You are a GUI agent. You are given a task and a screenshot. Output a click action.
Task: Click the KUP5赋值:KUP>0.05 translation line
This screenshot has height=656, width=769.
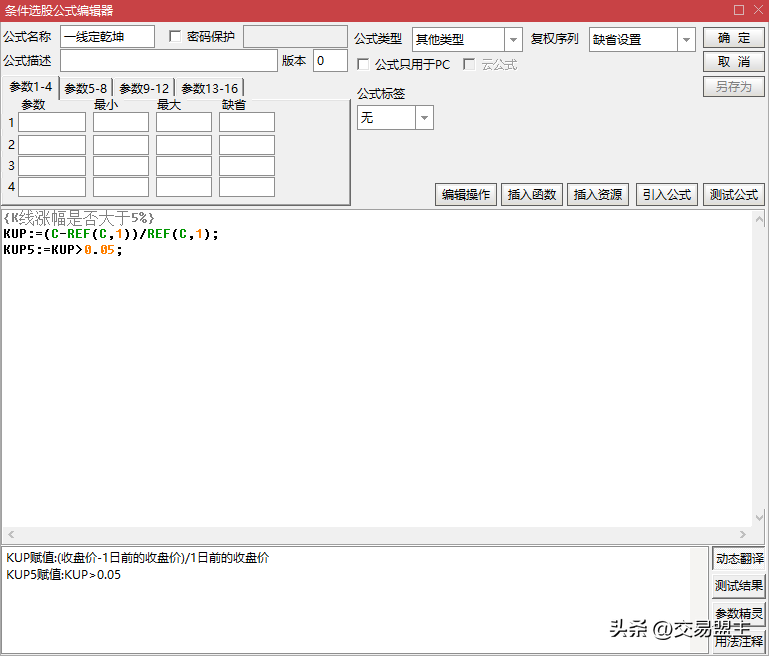tap(63, 575)
